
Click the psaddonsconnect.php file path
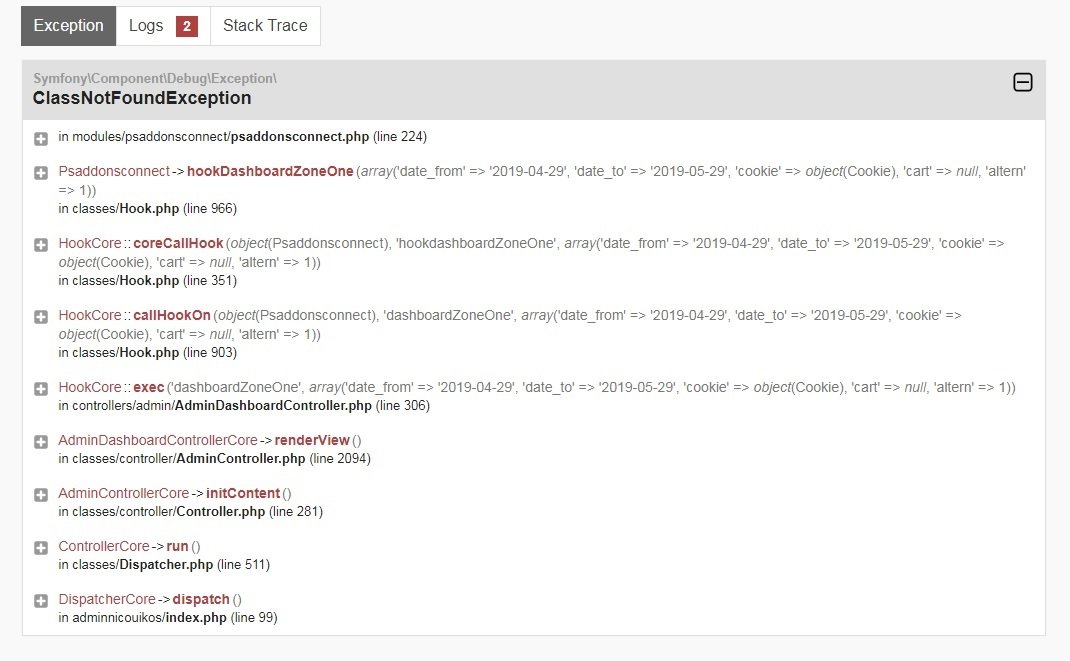[x=242, y=137]
